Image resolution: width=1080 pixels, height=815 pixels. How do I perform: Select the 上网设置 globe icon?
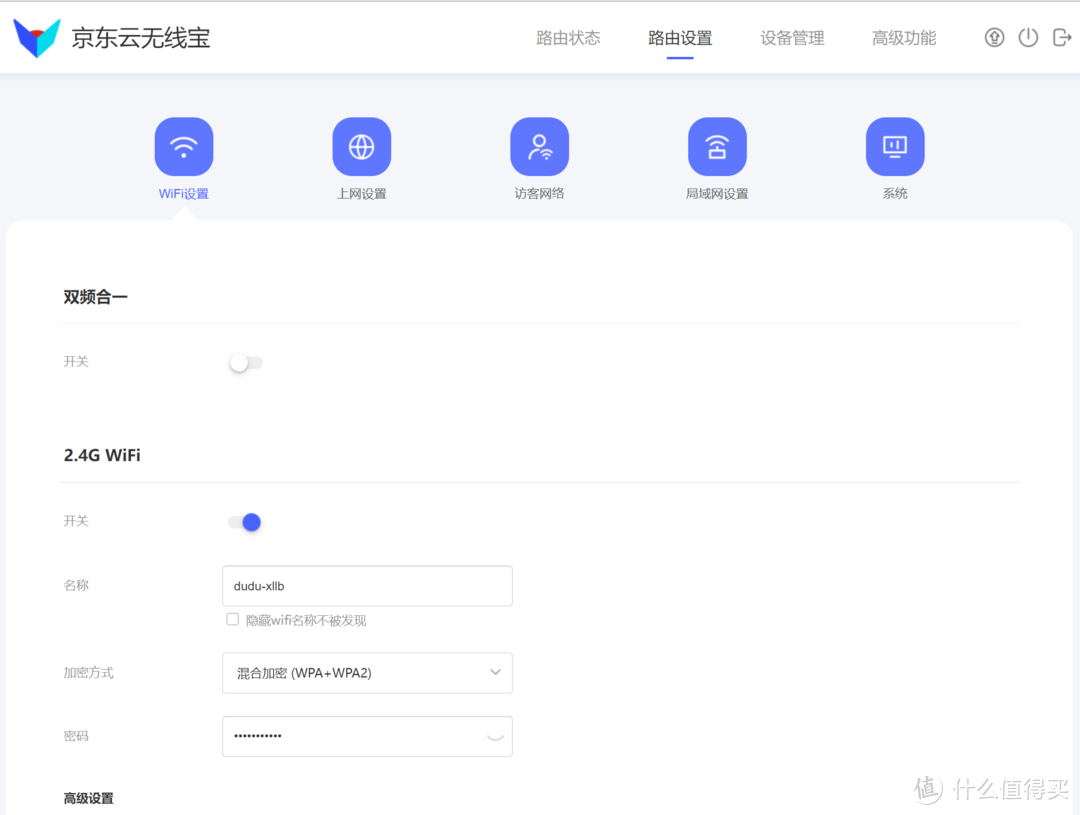[x=361, y=146]
